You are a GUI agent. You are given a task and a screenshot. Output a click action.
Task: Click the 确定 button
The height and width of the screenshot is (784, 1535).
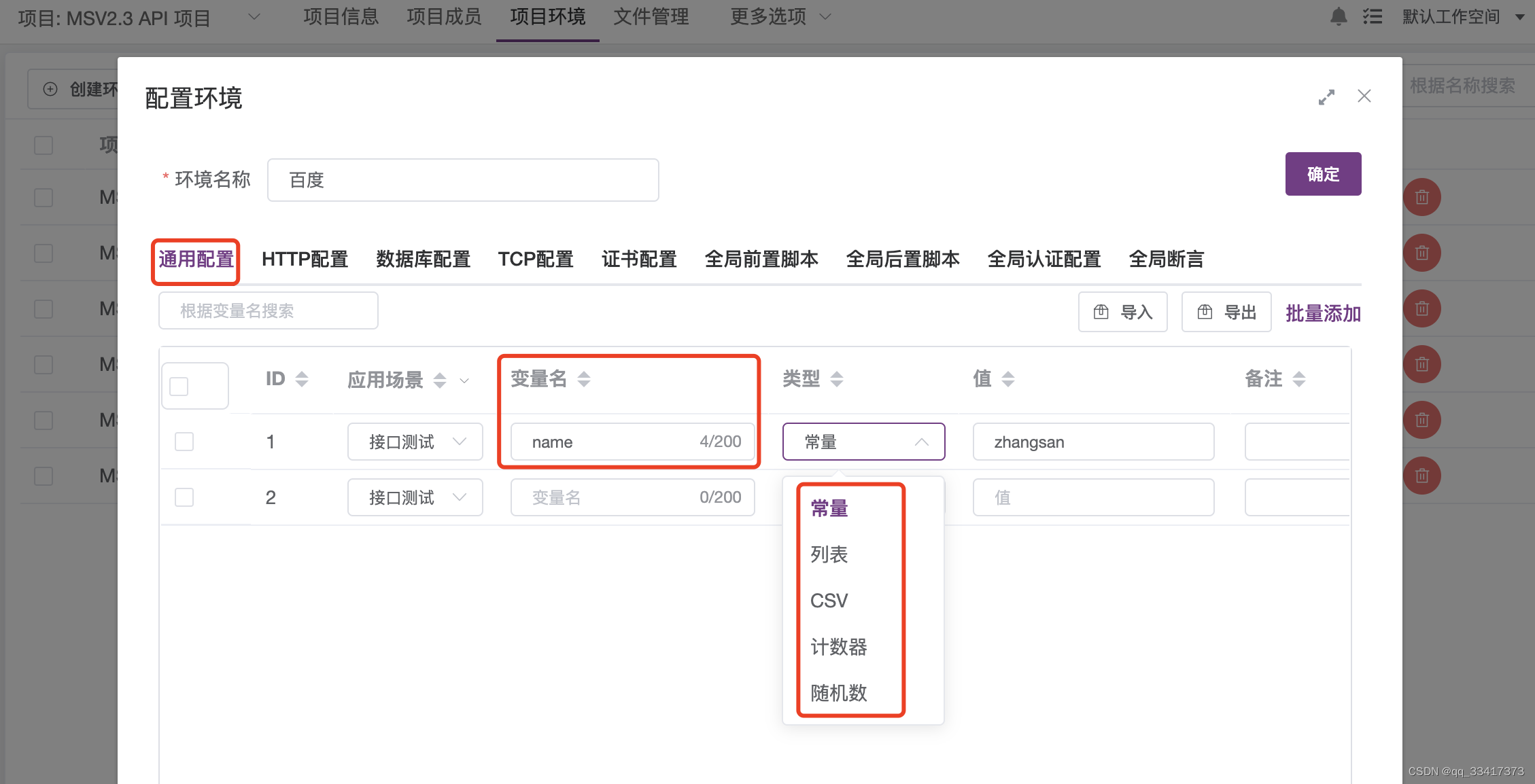click(x=1322, y=174)
